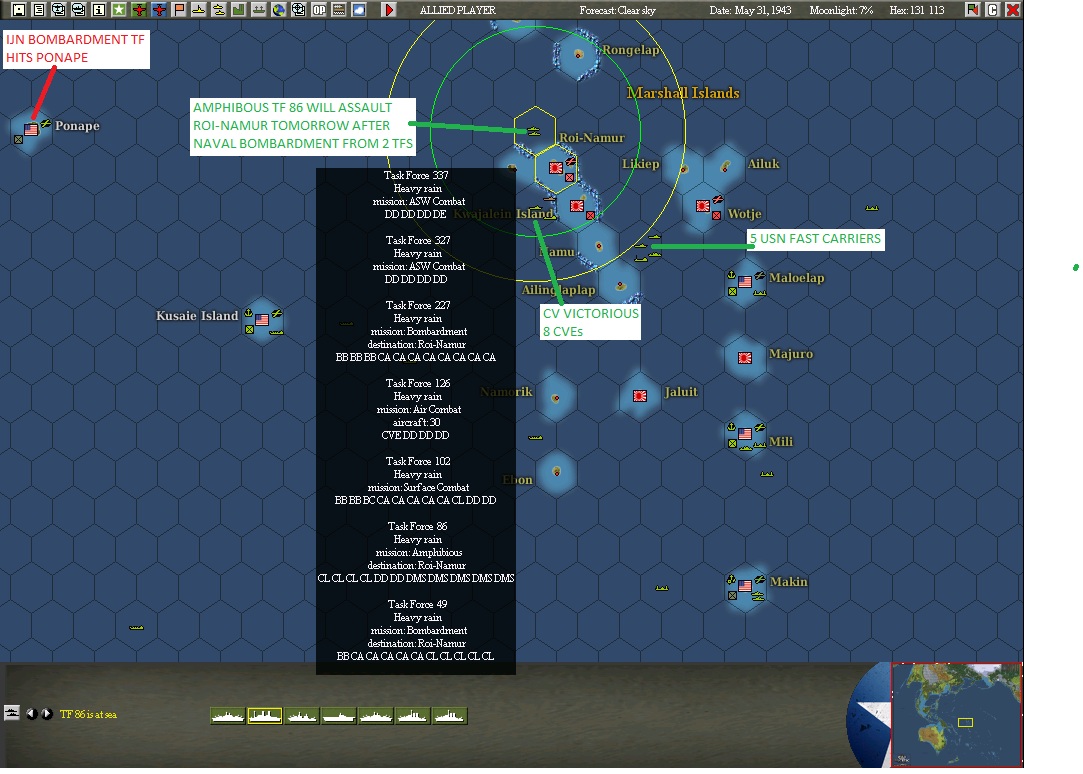The width and height of the screenshot is (1083, 774).
Task: Select the task force marker east of Wotje
Action: tap(872, 207)
